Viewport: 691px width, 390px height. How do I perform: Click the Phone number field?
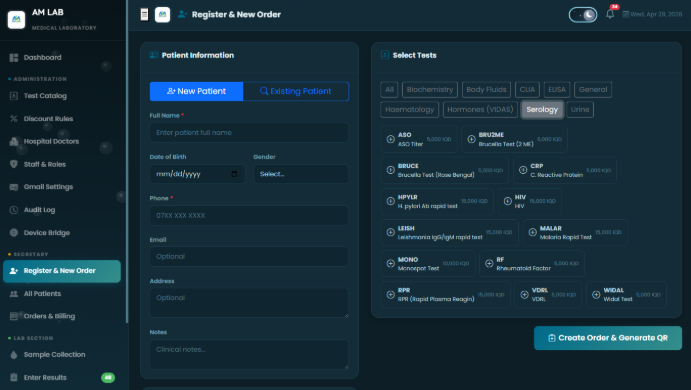tap(249, 215)
